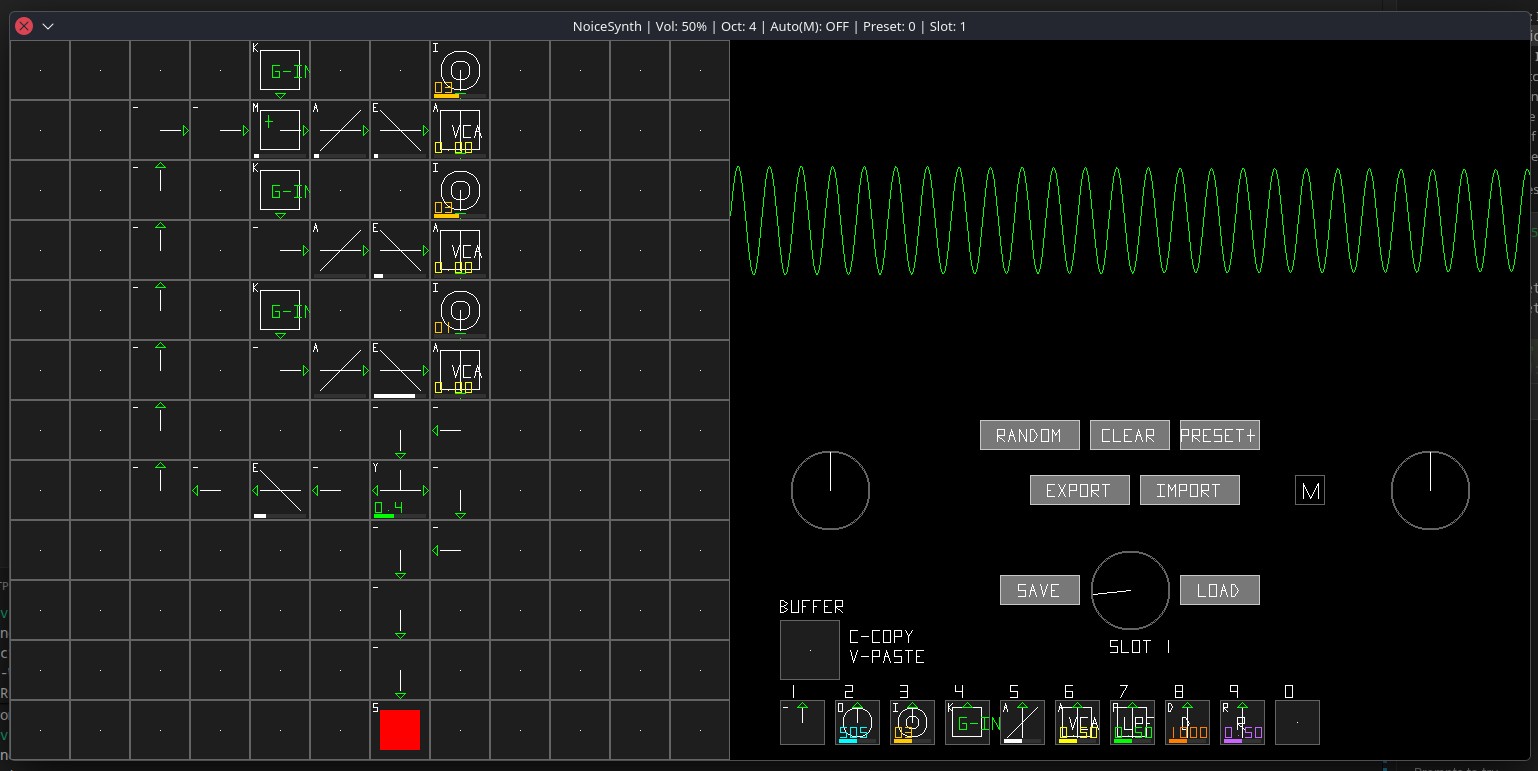Select the LPF filter module
The width and height of the screenshot is (1538, 771).
point(1132,722)
